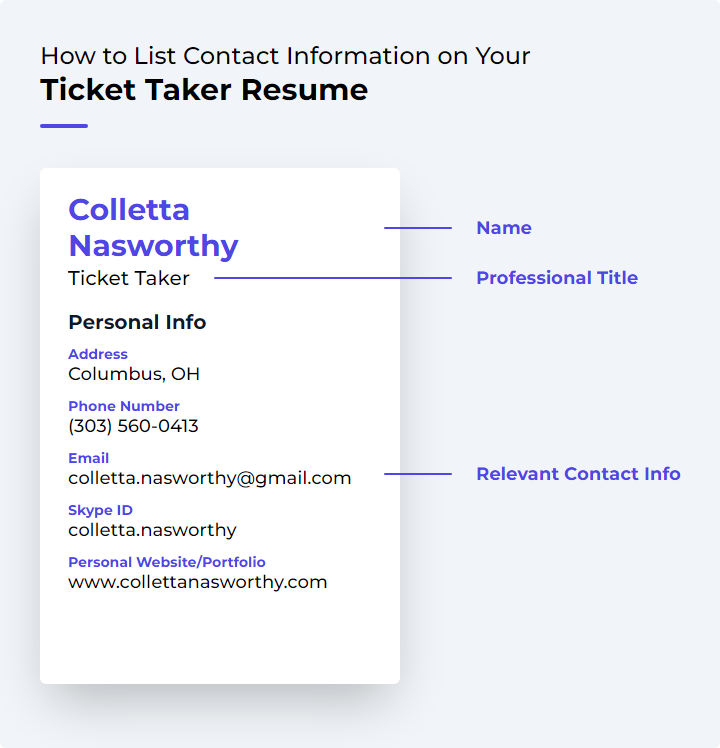Select the colletta.nasworthy Skype ID value
720x748 pixels.
152,530
